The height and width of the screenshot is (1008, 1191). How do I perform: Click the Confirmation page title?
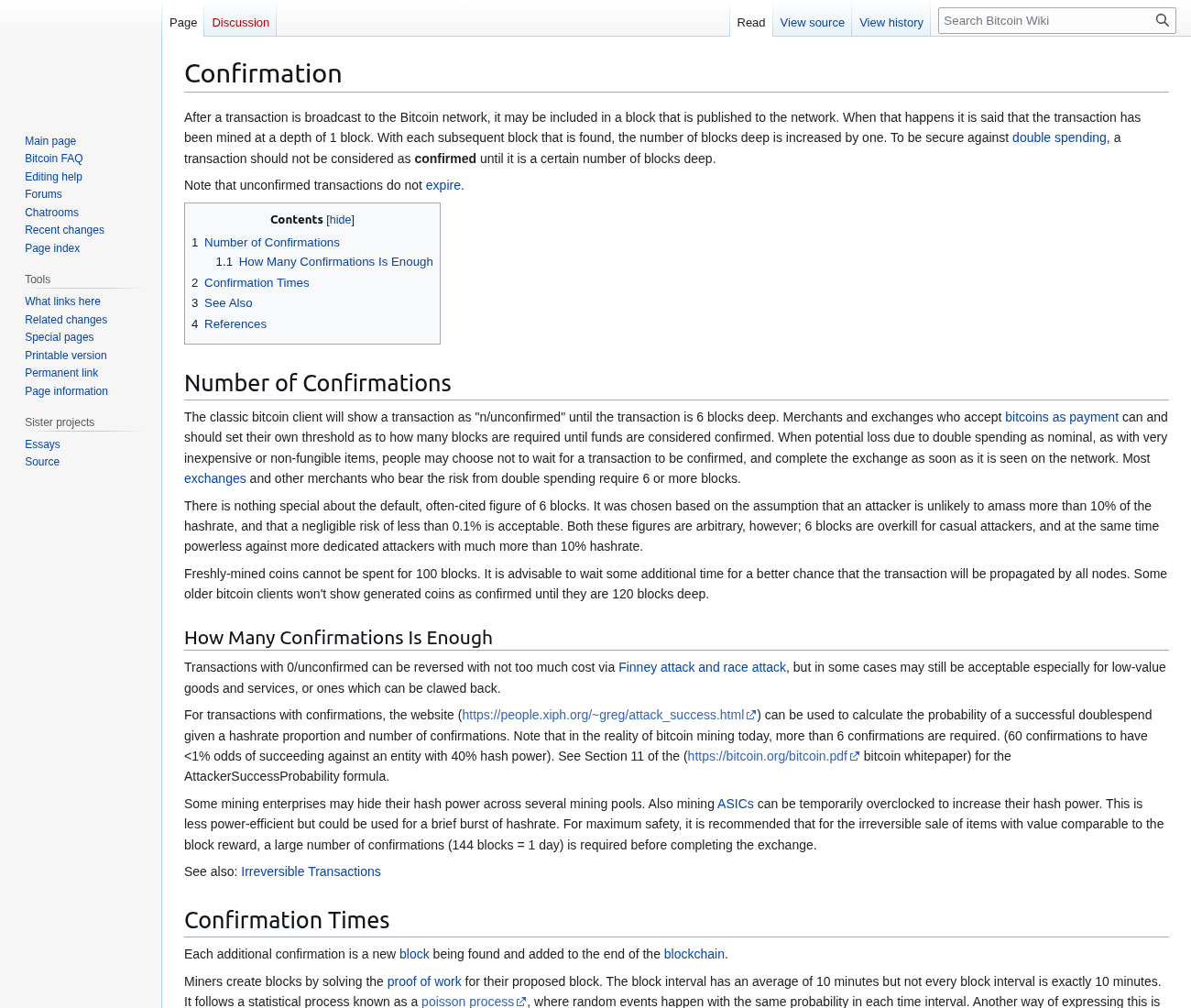click(x=263, y=73)
